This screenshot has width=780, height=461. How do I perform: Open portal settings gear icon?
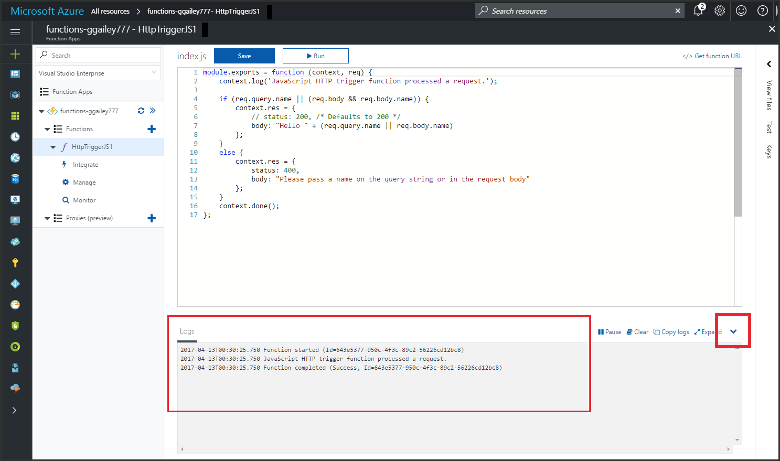coord(720,10)
